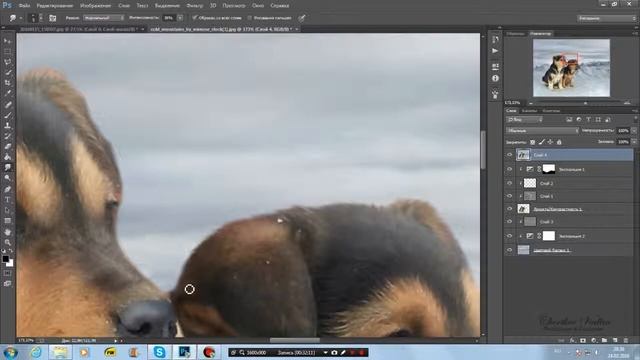
Task: Hide the Экспозиция 1 layer
Action: click(x=509, y=169)
